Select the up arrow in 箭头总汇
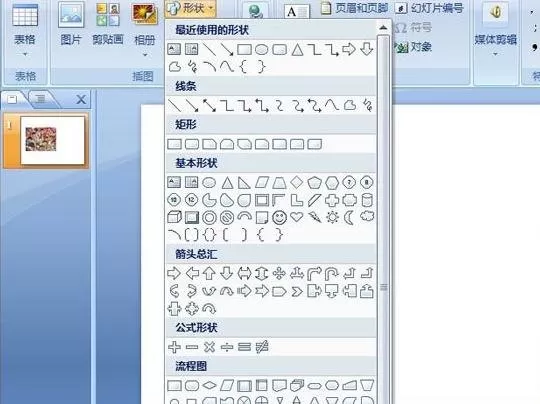This screenshot has width=540, height=404. tap(209, 273)
